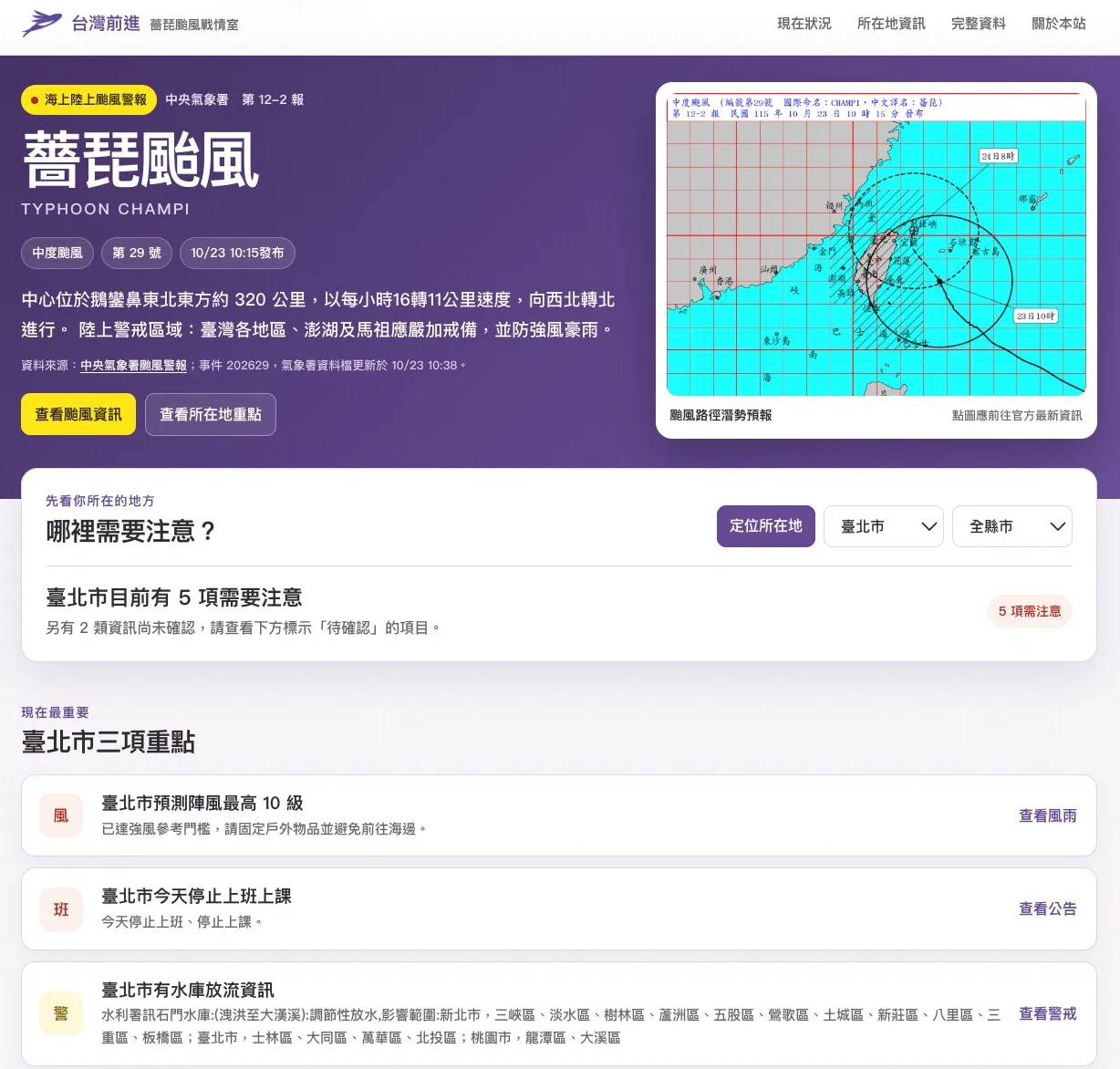Click the 海上陸上颱風警報 alert badge
The image size is (1120, 1069).
pyautogui.click(x=88, y=99)
